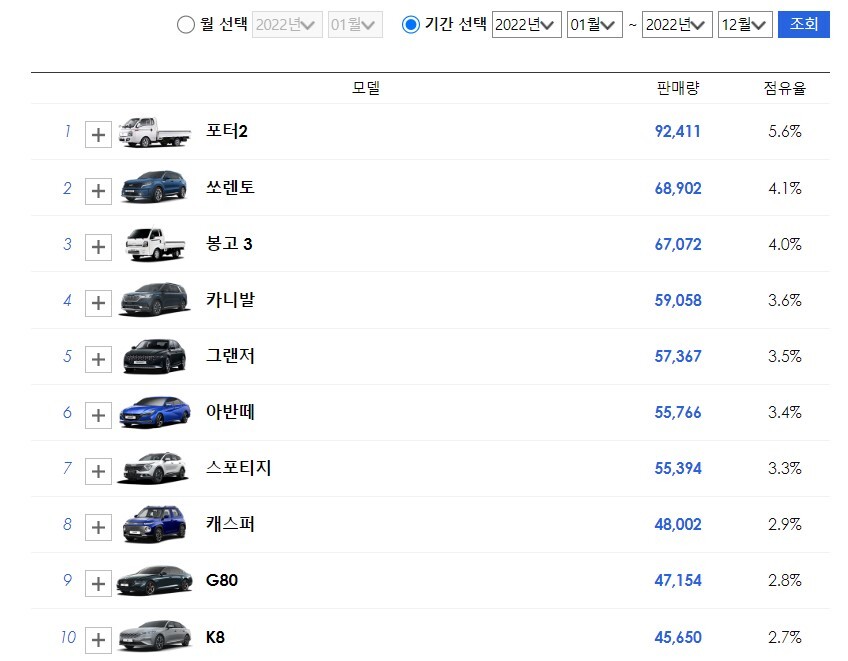This screenshot has height=661, width=848.
Task: Open the G80 model link
Action: tap(222, 580)
